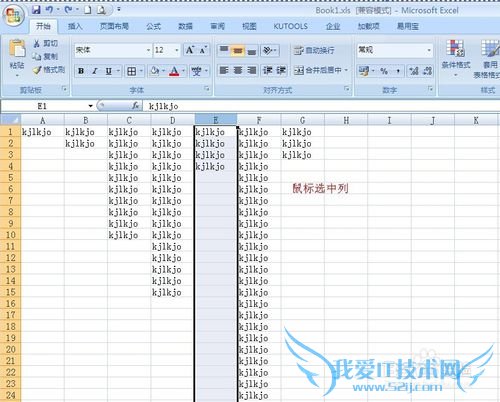
Task: Select row 10 header
Action: [10, 235]
